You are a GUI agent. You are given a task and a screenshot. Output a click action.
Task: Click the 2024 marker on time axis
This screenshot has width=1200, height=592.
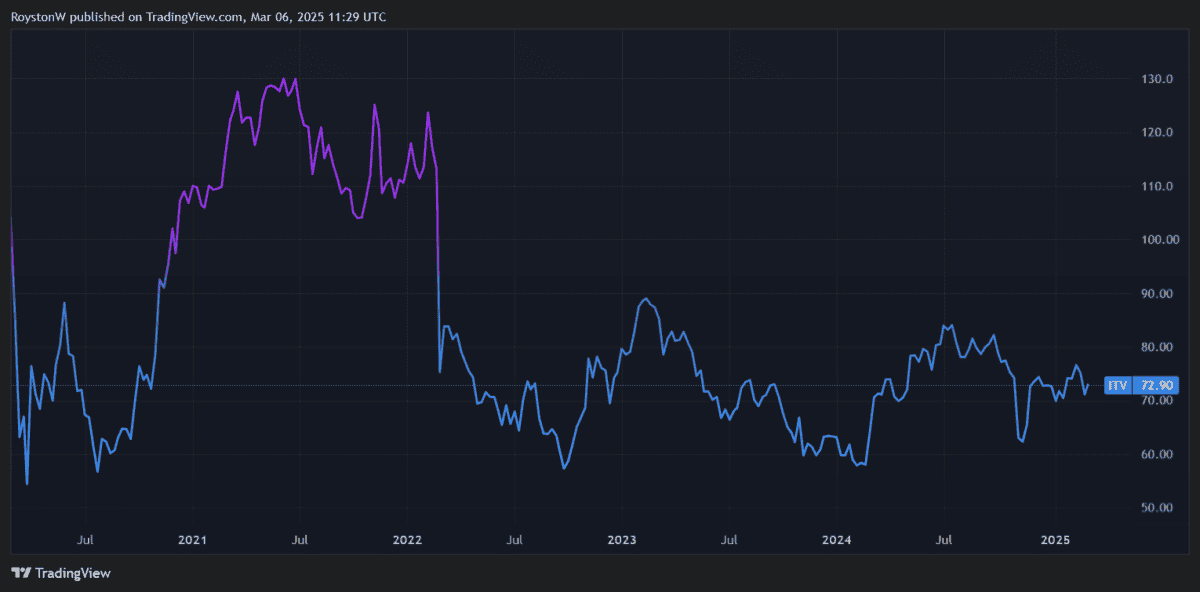pos(837,540)
